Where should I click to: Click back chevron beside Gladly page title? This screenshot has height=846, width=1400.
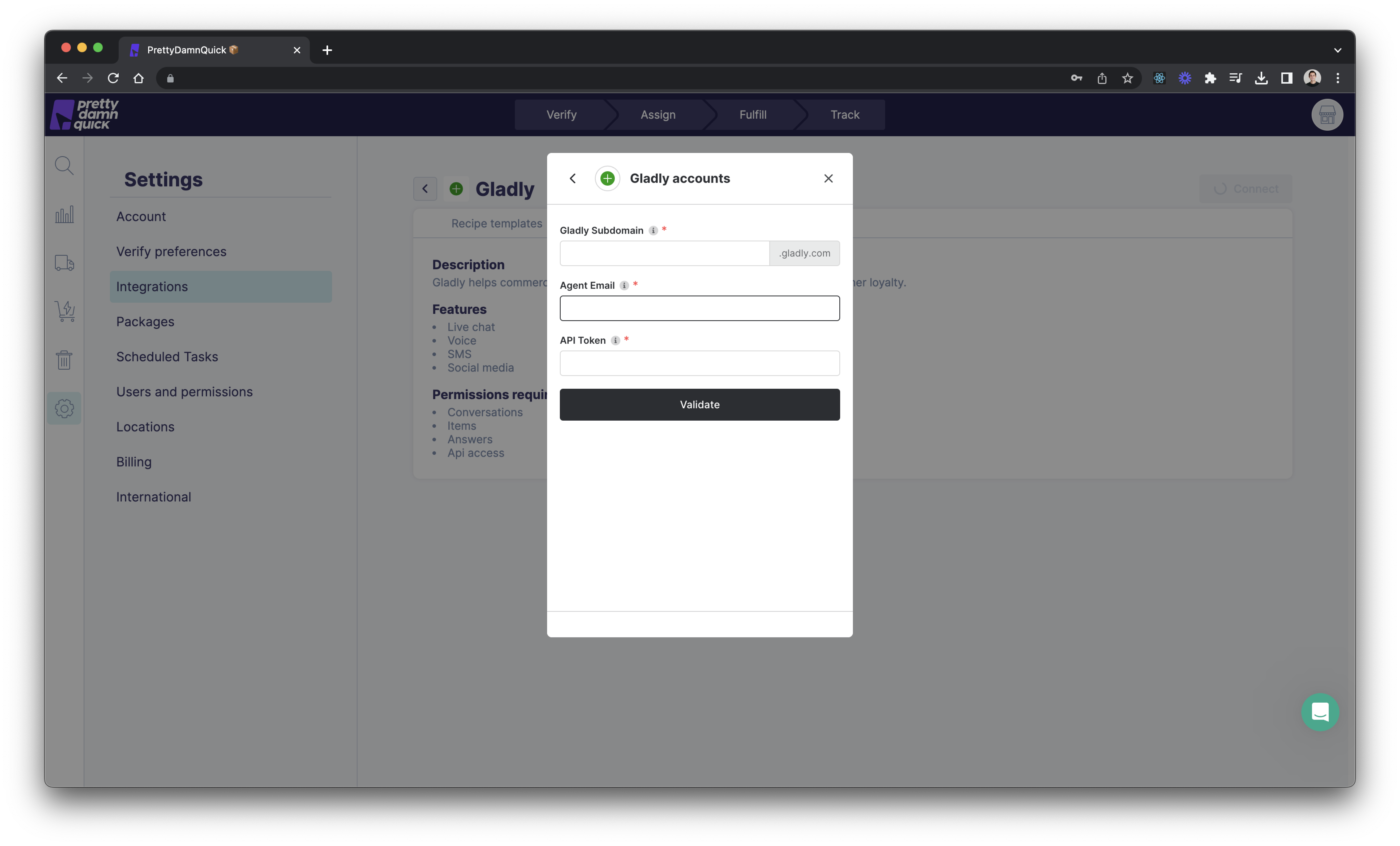(x=425, y=189)
